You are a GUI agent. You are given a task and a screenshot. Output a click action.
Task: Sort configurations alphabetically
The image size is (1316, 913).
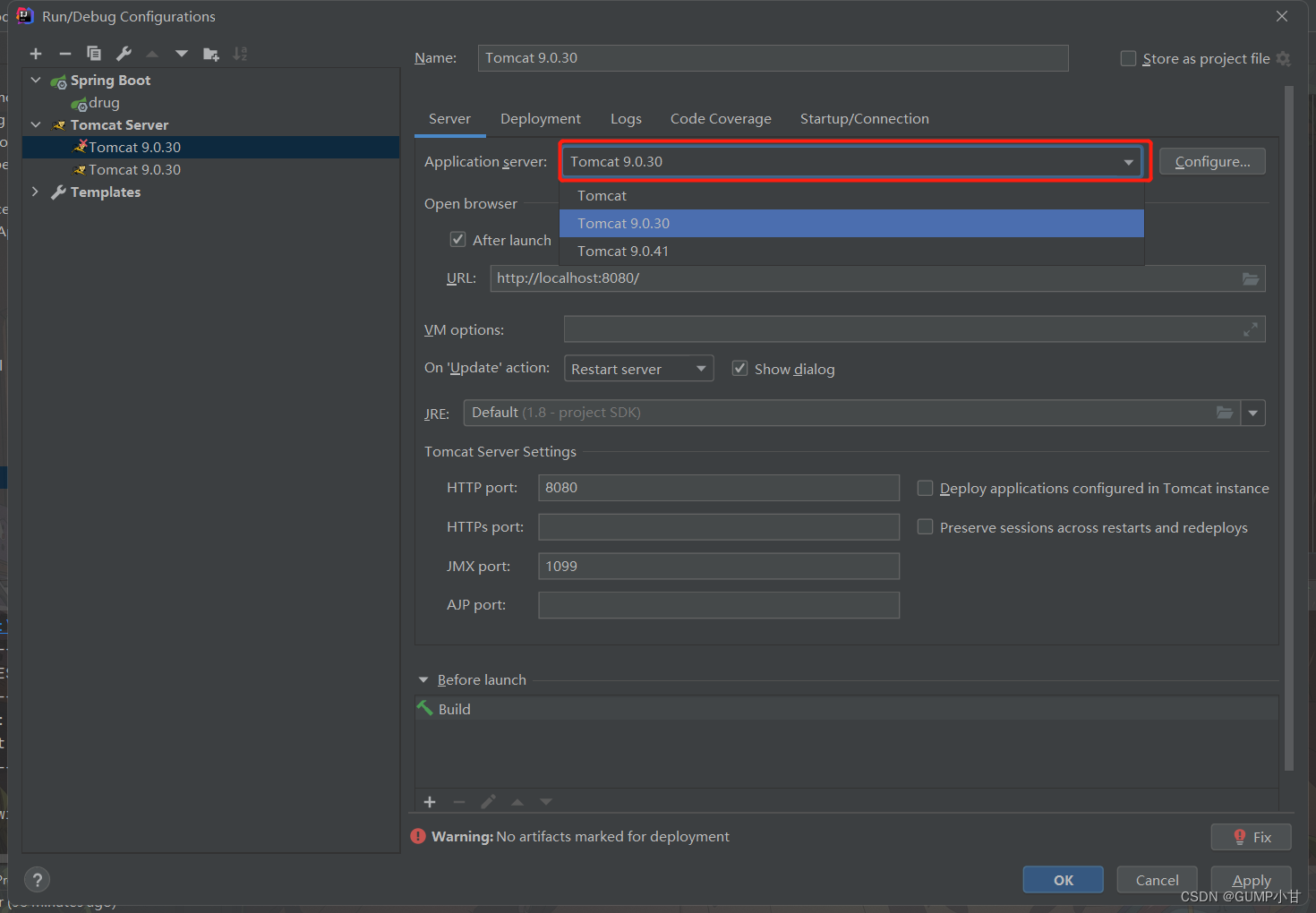tap(240, 54)
